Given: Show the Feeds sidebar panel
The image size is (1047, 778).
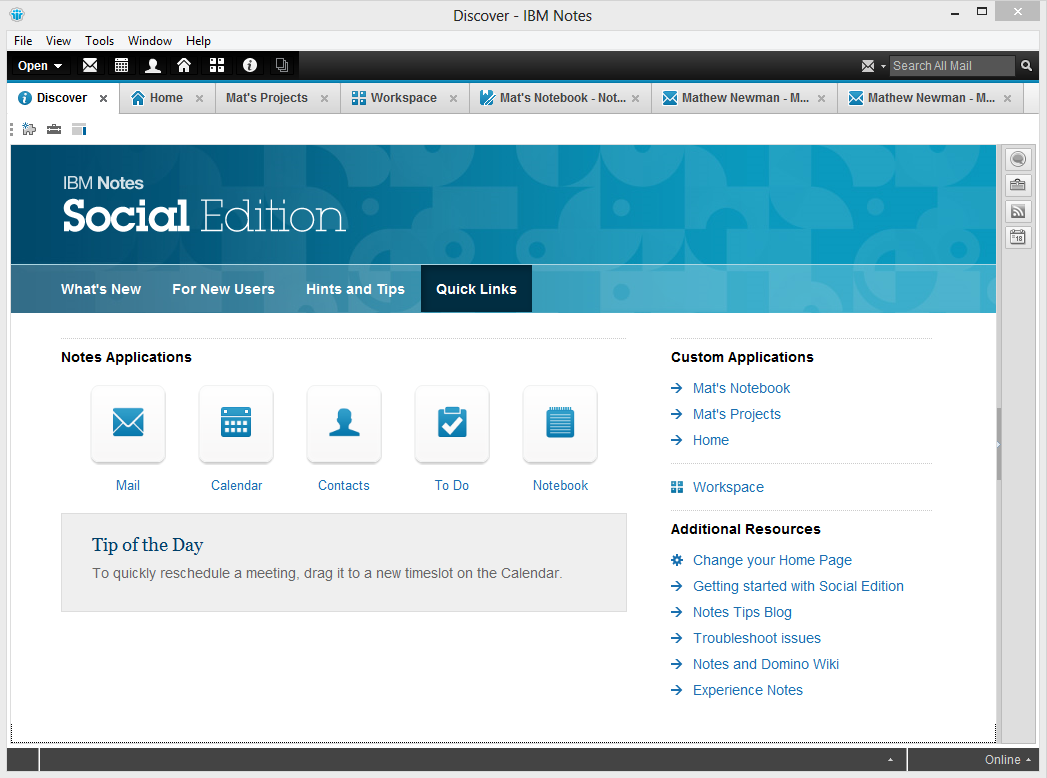Looking at the screenshot, I should pos(1018,211).
